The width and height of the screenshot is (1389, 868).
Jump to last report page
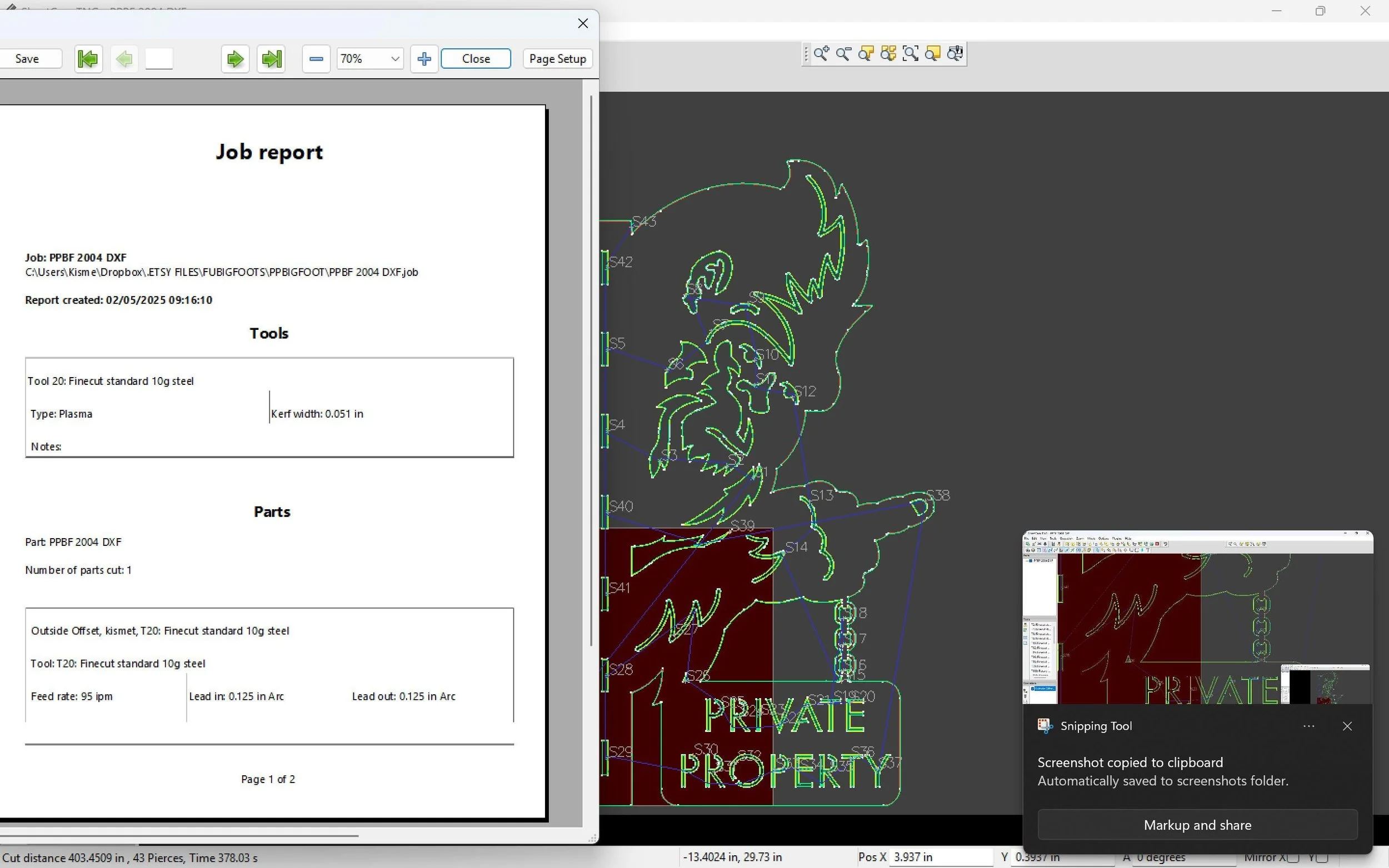[271, 58]
